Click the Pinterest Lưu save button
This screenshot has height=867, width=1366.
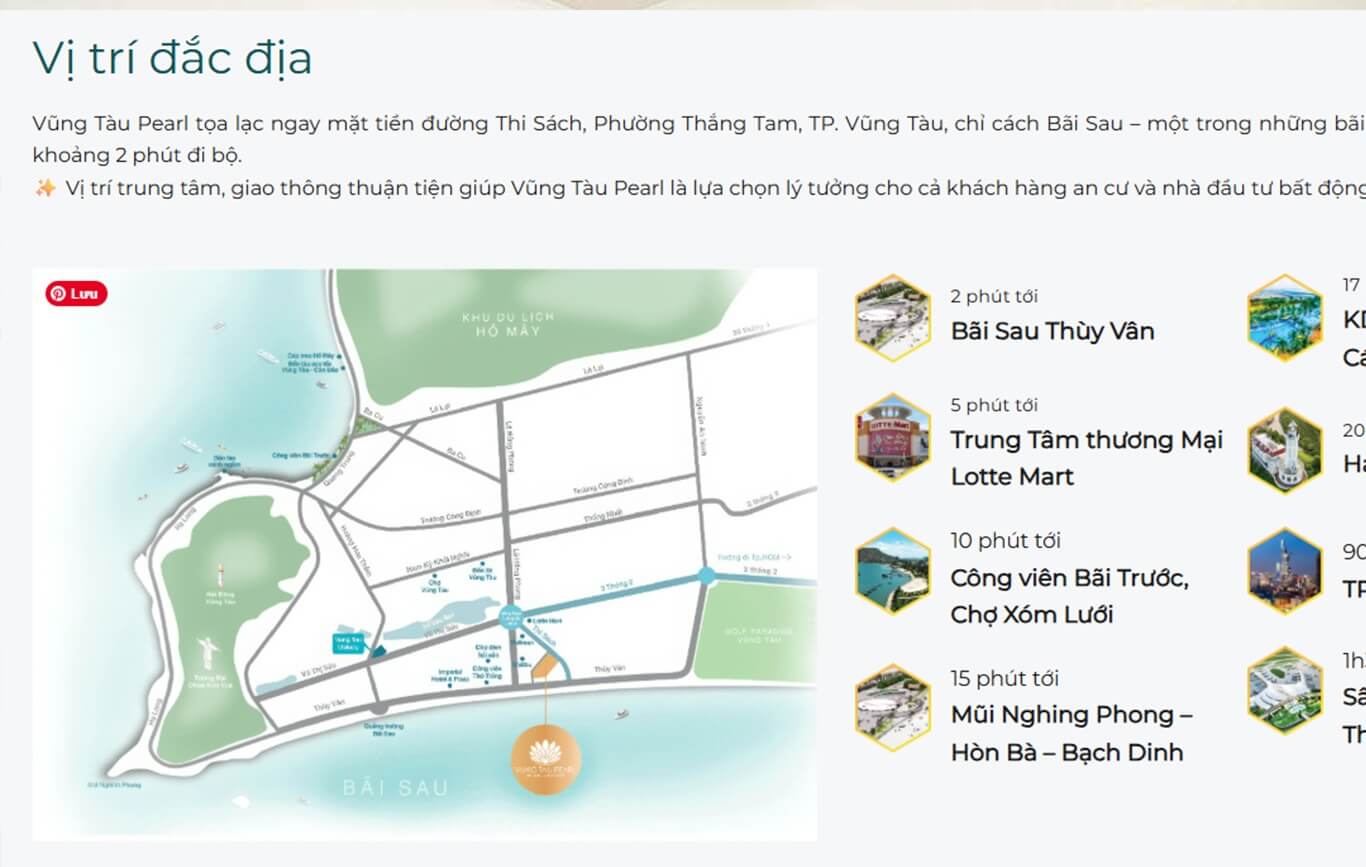point(76,294)
